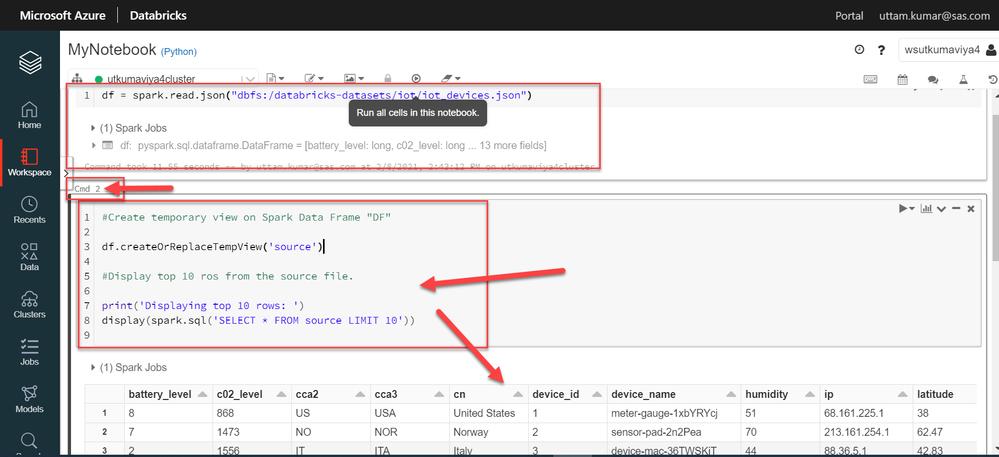This screenshot has height=457, width=999.
Task: Click the clock icon next to help
Action: coord(859,50)
